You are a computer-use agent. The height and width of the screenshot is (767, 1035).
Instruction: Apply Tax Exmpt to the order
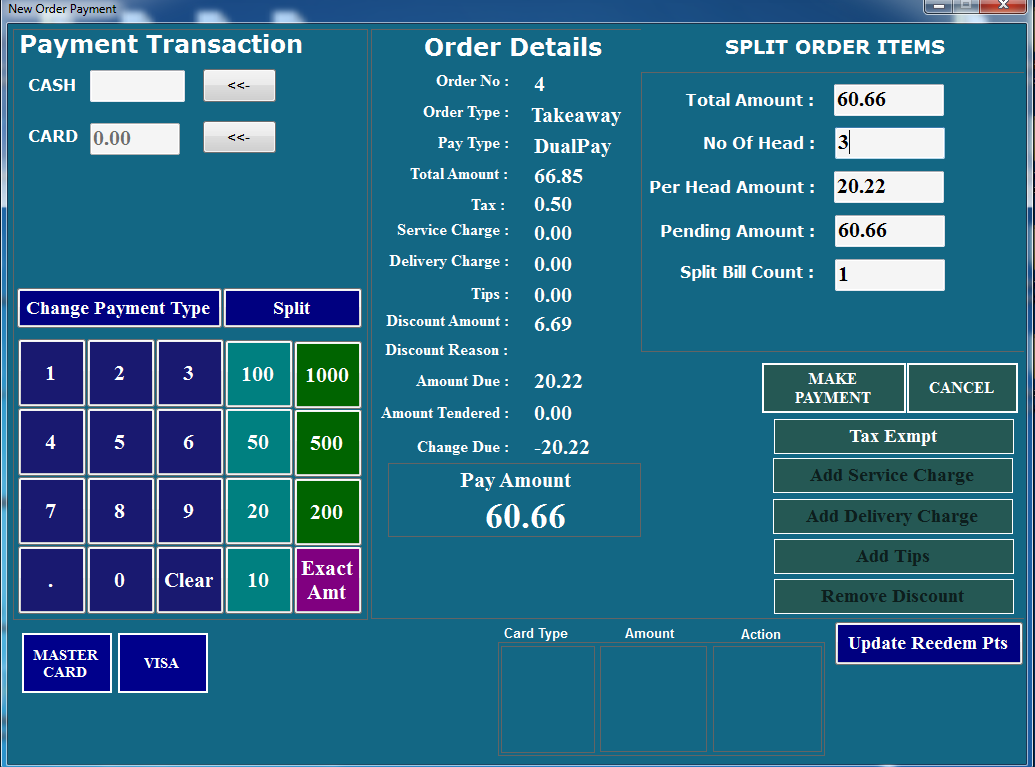(x=893, y=436)
